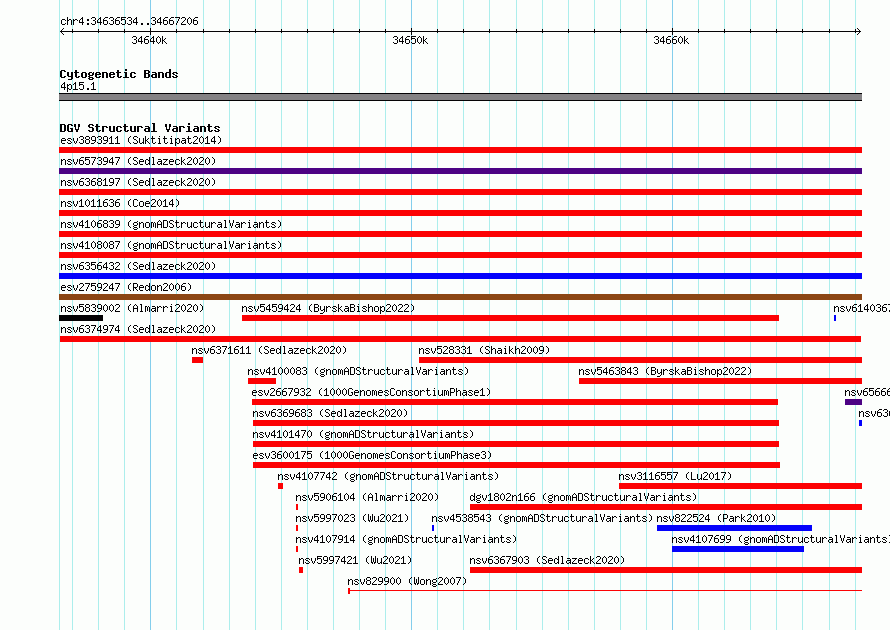Click the Cytogenetic Bands track title

point(119,74)
